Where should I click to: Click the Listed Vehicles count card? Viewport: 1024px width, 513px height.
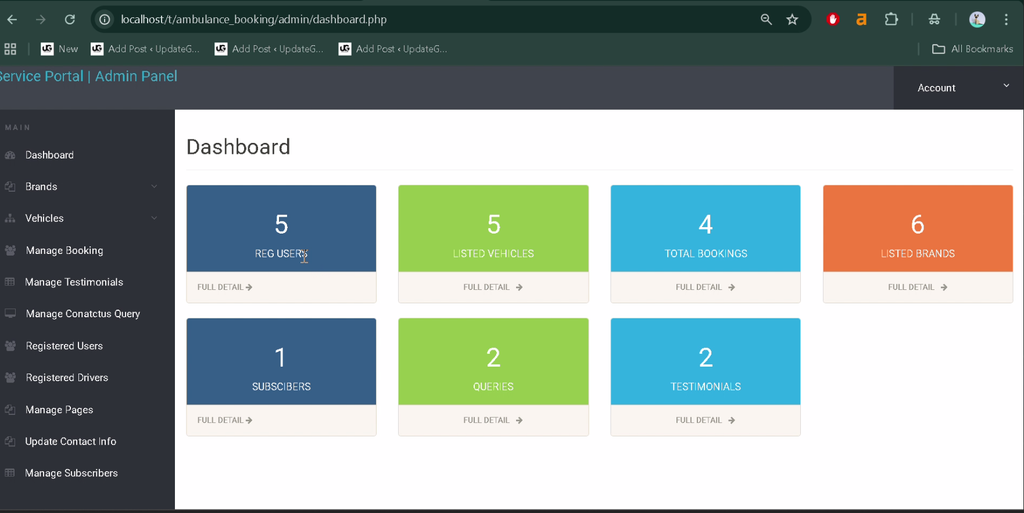(x=493, y=228)
